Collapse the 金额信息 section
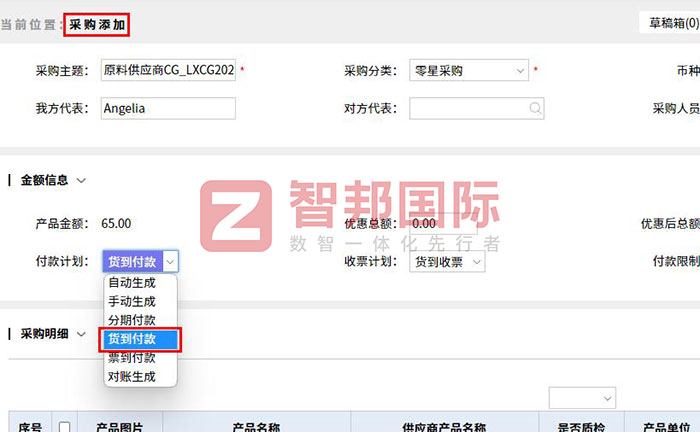Viewport: 700px width, 432px height. (81, 180)
